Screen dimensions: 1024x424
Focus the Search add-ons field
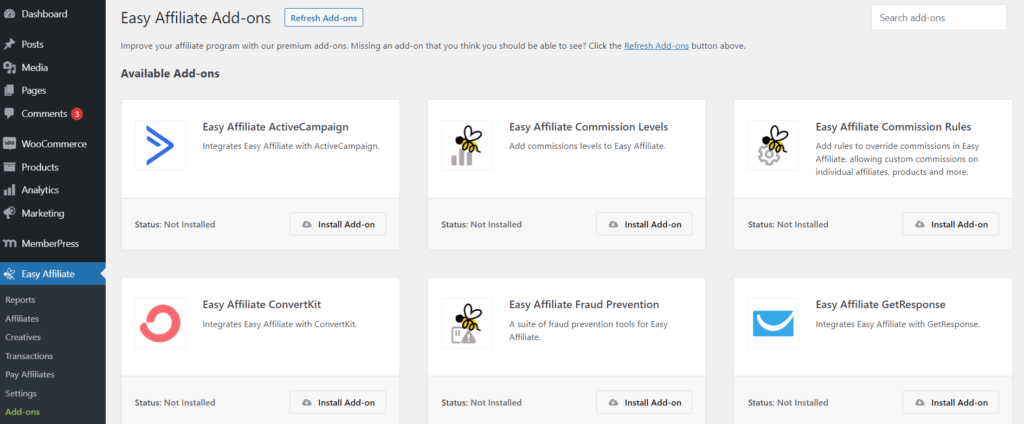pos(938,18)
